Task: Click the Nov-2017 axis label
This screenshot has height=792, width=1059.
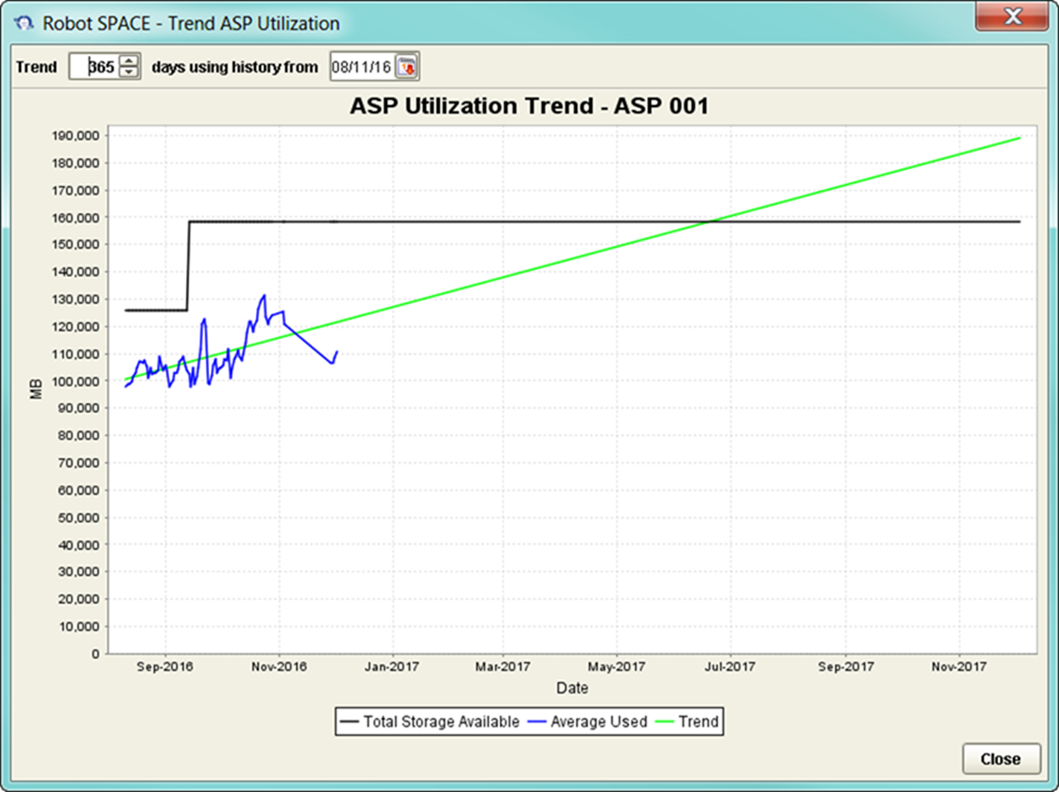Action: coord(959,666)
